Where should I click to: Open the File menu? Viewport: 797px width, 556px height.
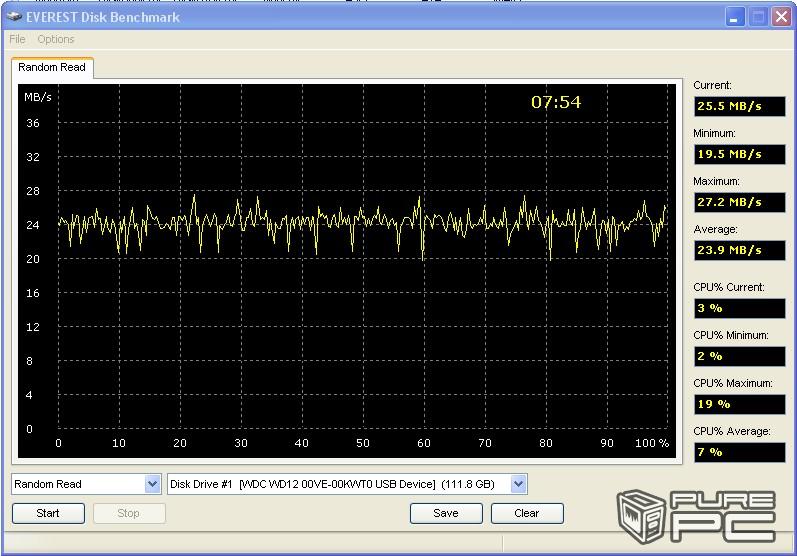[x=17, y=39]
